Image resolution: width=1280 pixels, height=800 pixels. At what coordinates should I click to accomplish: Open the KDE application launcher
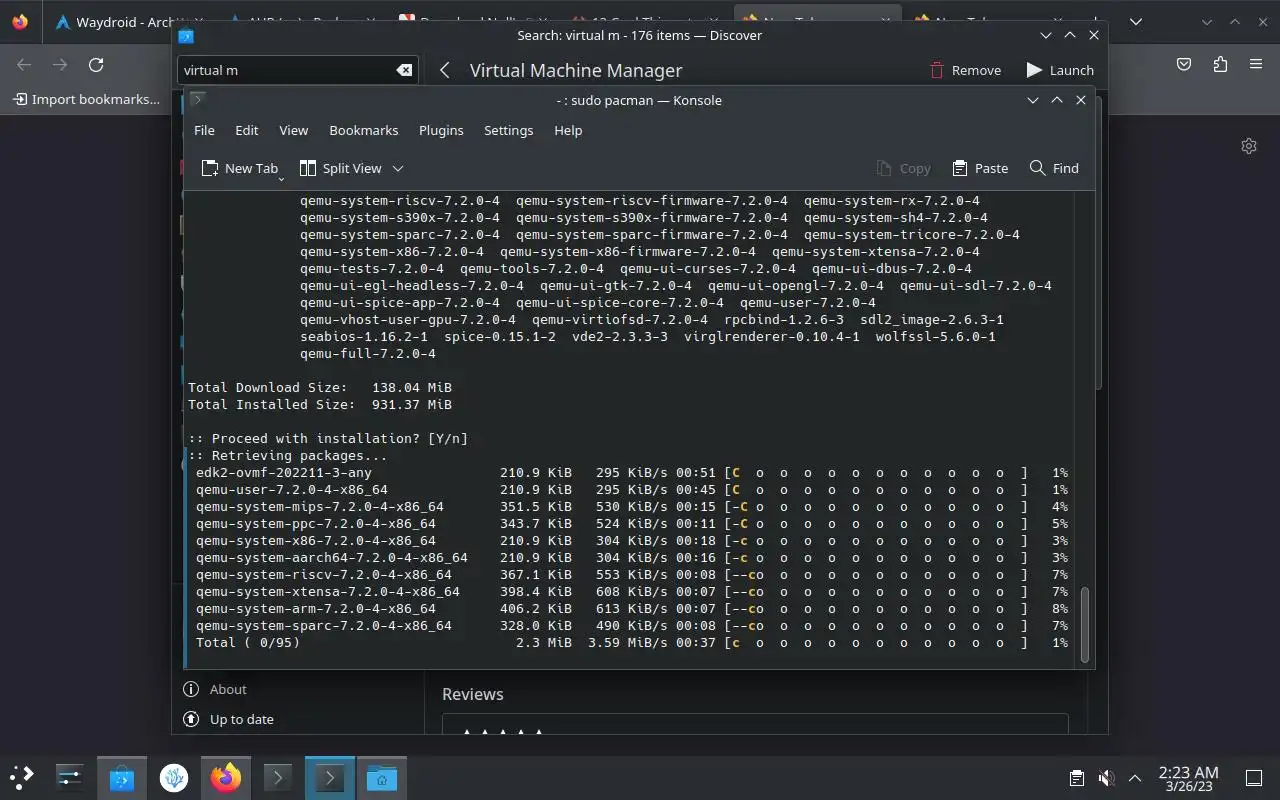22,777
